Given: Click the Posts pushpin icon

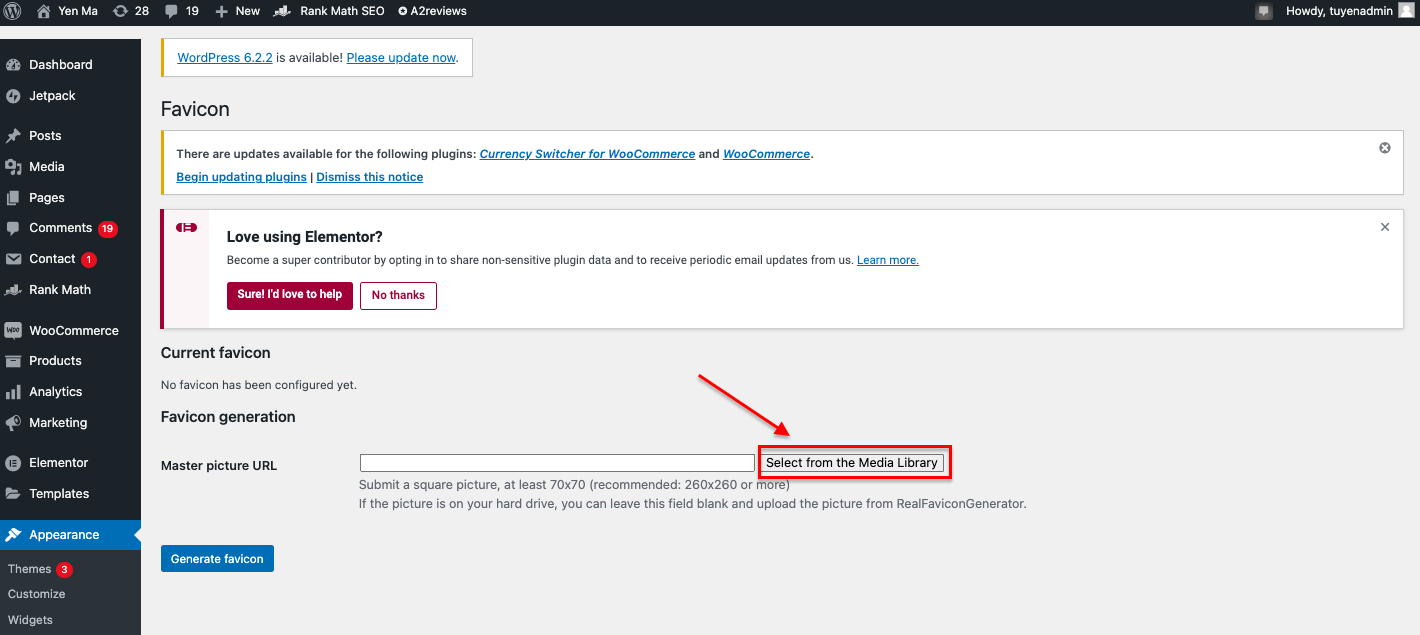Looking at the screenshot, I should point(13,136).
